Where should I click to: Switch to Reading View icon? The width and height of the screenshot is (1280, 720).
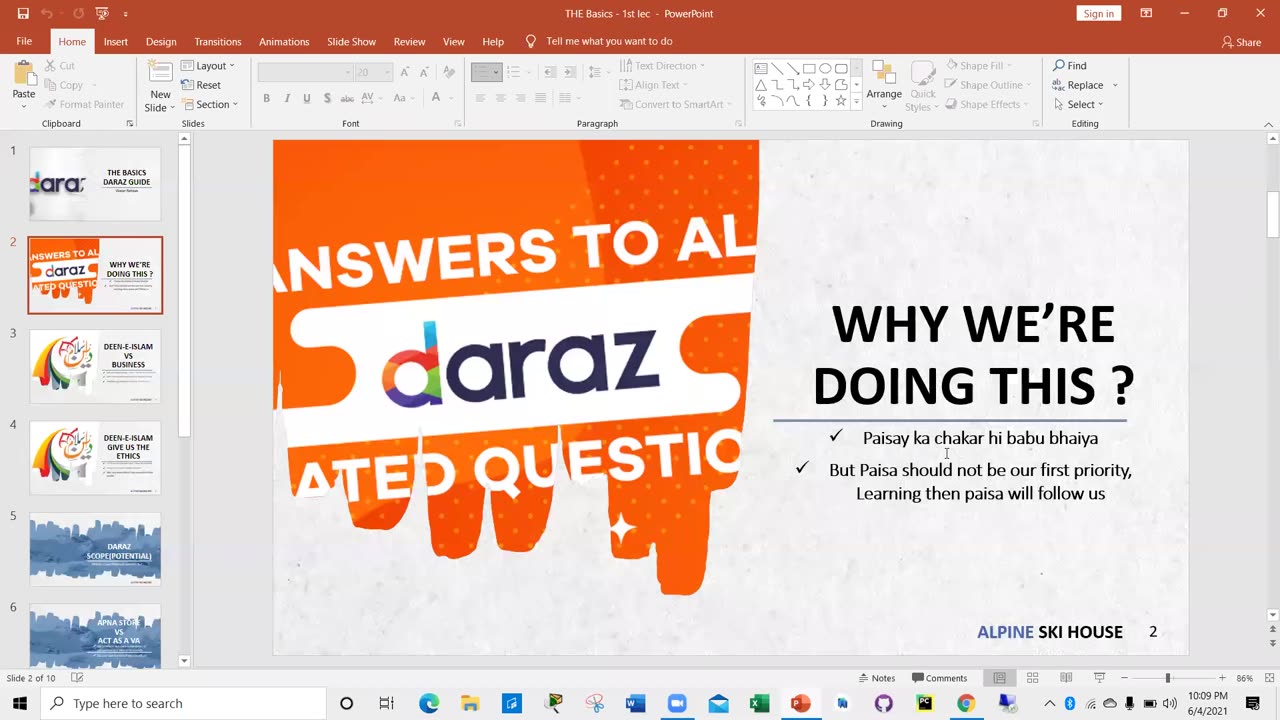1066,678
